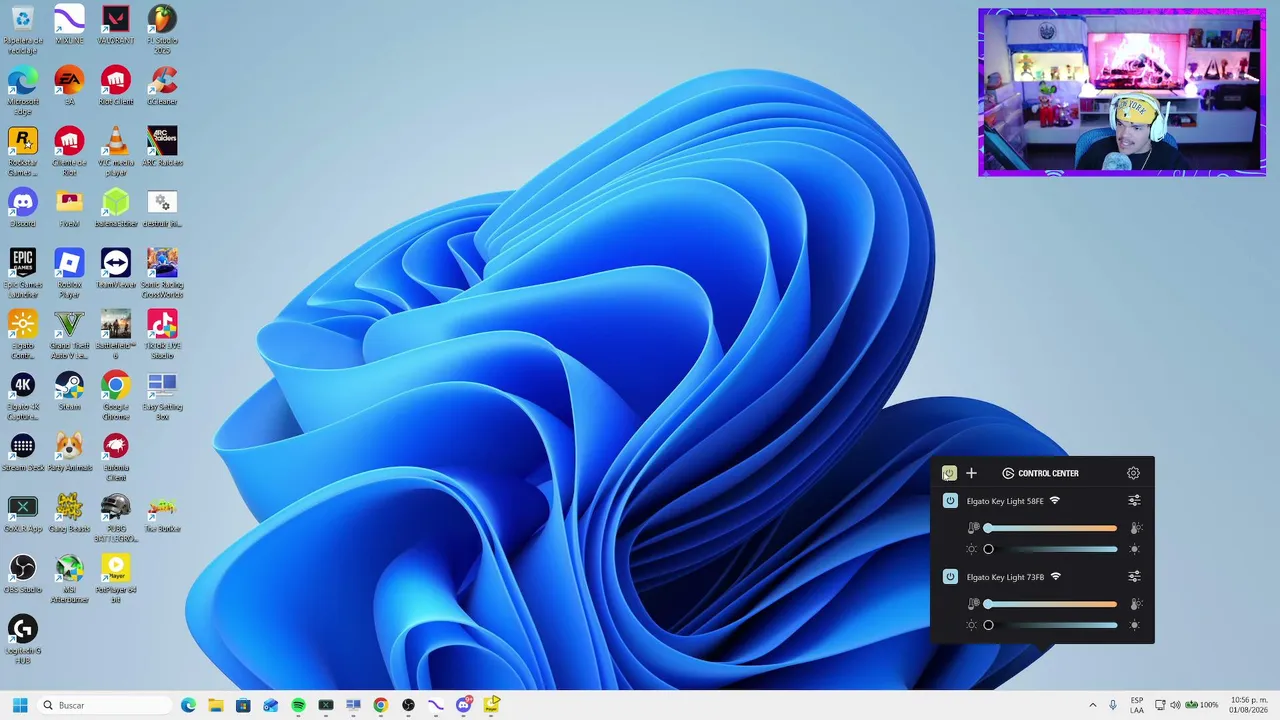Open settings sliders for Key Light 73FB
Screen dimensions: 1280x720
click(x=1134, y=577)
